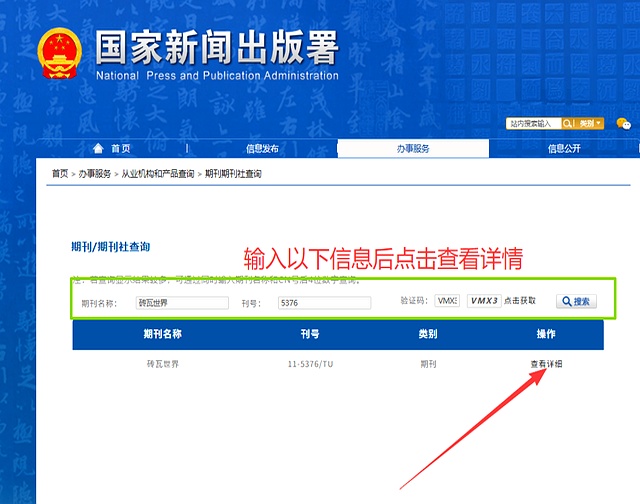Click the 期刊/期刊社查询 heading
Screen dimensions: 640x504
coord(111,246)
